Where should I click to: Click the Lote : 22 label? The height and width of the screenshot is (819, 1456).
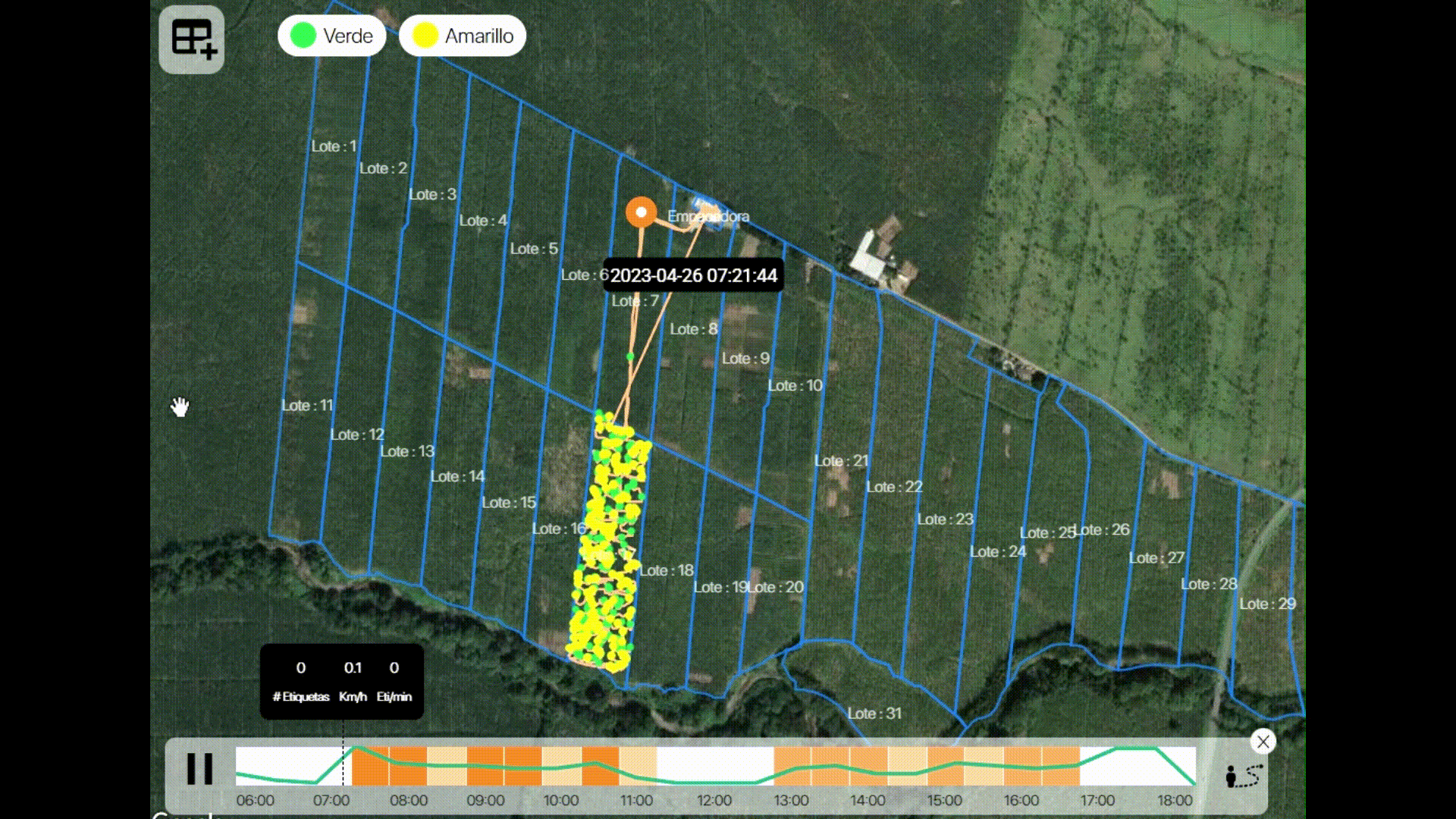pyautogui.click(x=894, y=487)
